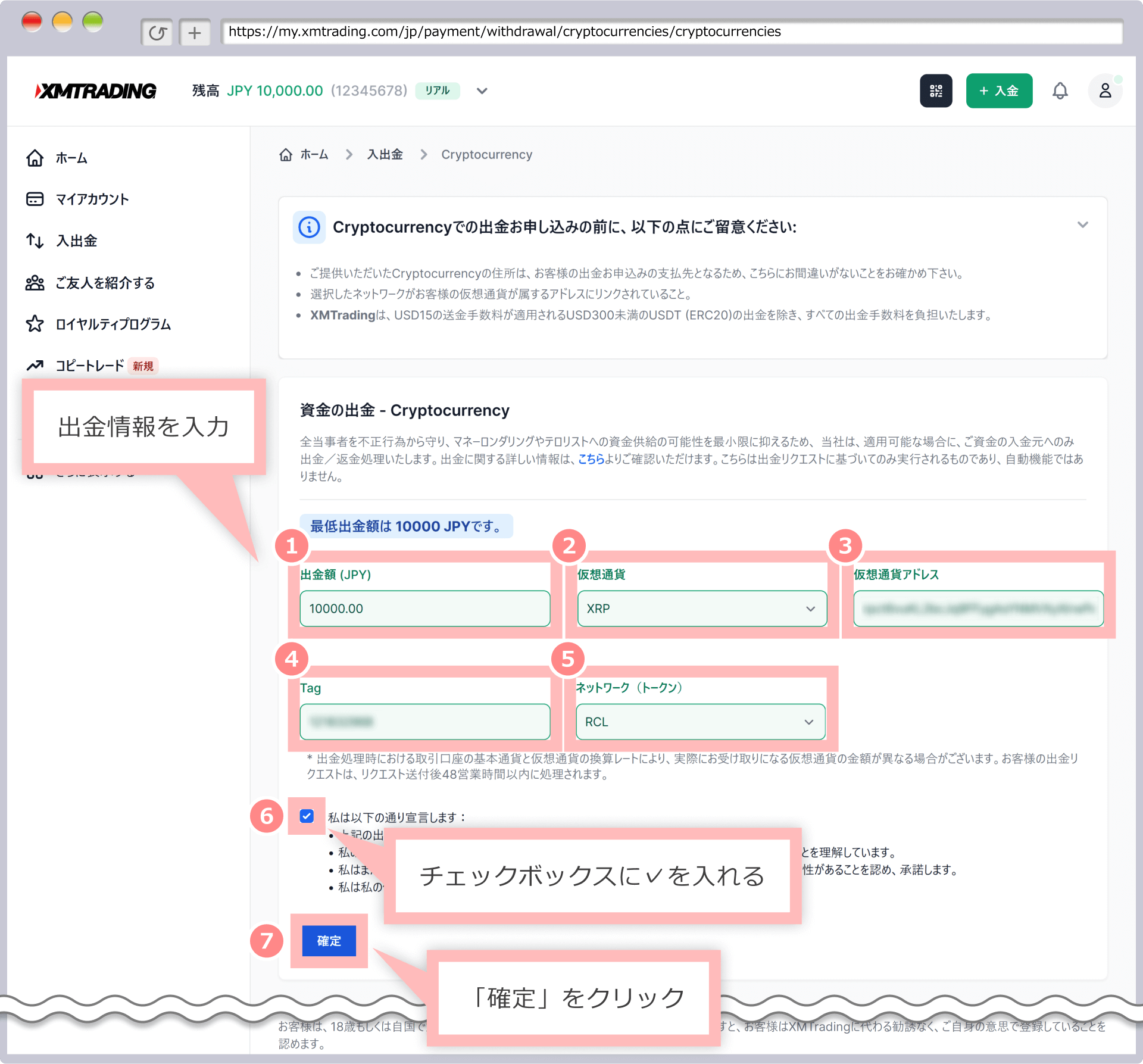Screen dimensions: 1143x1064
Task: Click the 出金額 (JPY) input field
Action: 424,609
